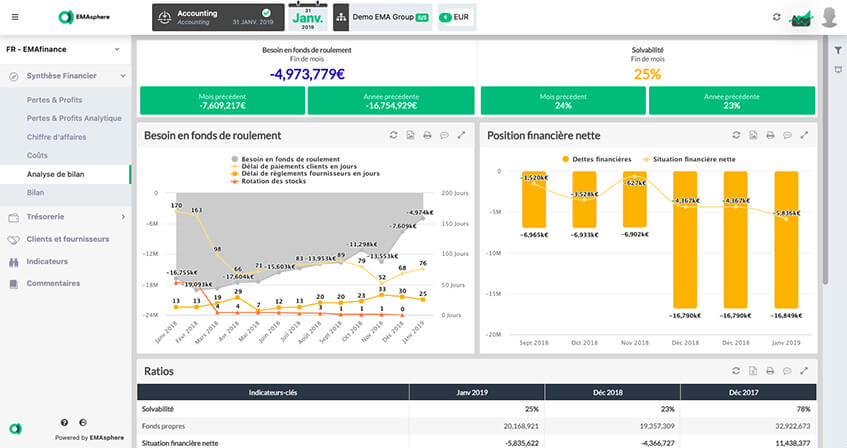Click the global refresh icon in header
Screen dimensions: 847x448
point(777,17)
